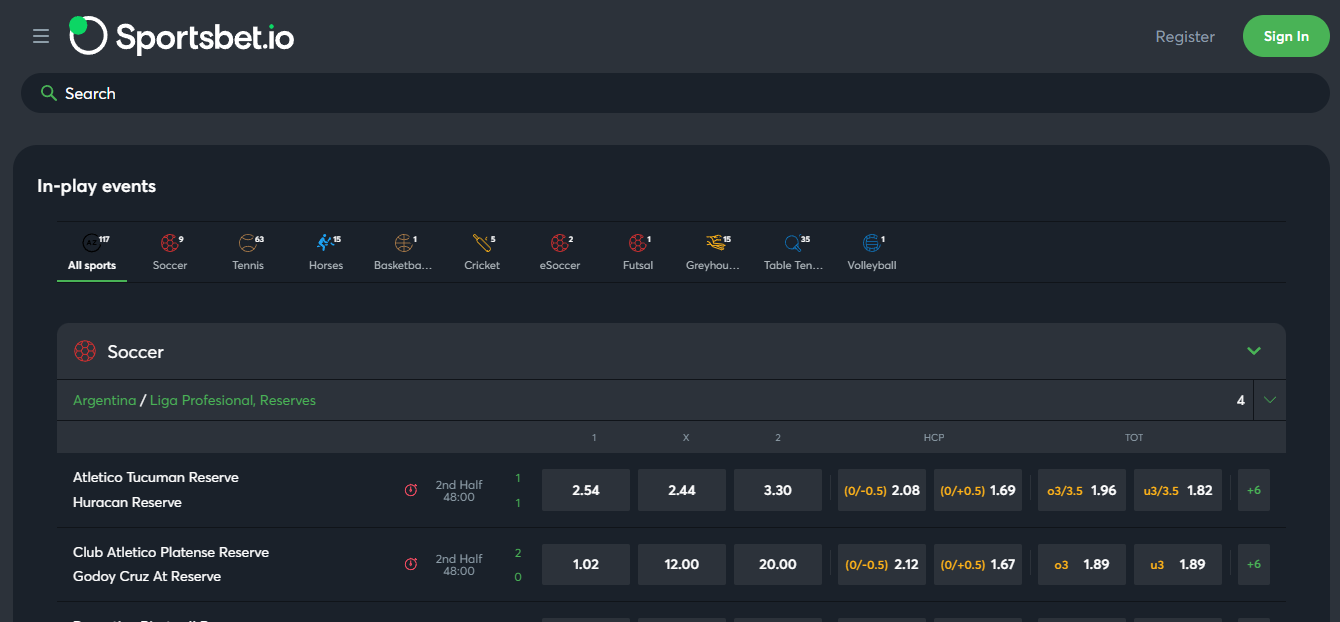Image resolution: width=1340 pixels, height=622 pixels.
Task: Click into the Search input field
Action: (x=675, y=93)
